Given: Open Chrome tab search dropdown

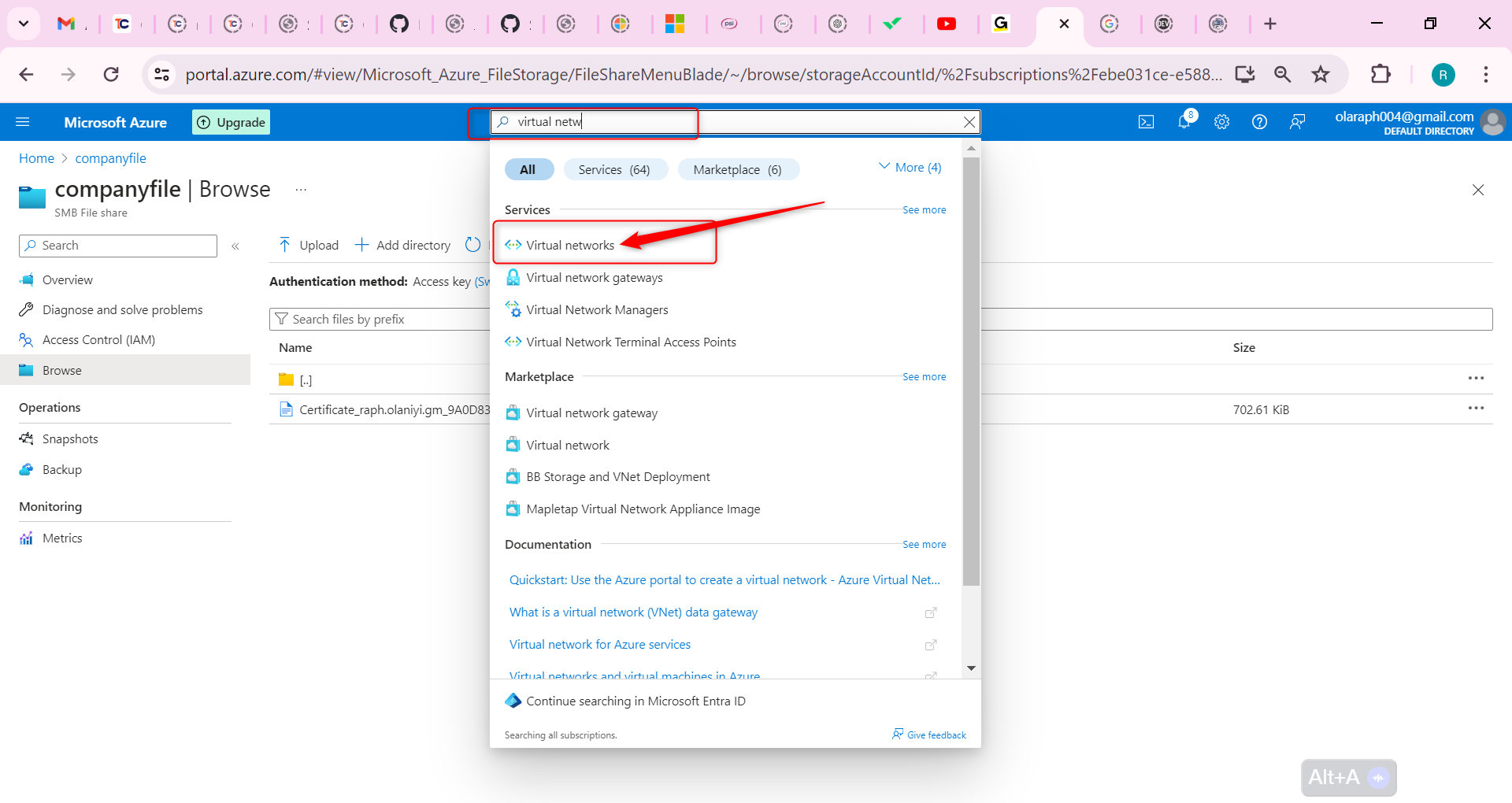Looking at the screenshot, I should 24,24.
